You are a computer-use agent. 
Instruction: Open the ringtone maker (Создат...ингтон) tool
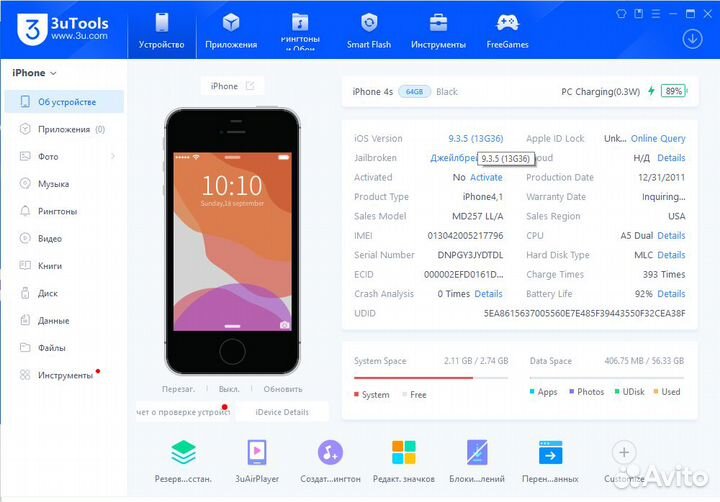(x=330, y=461)
